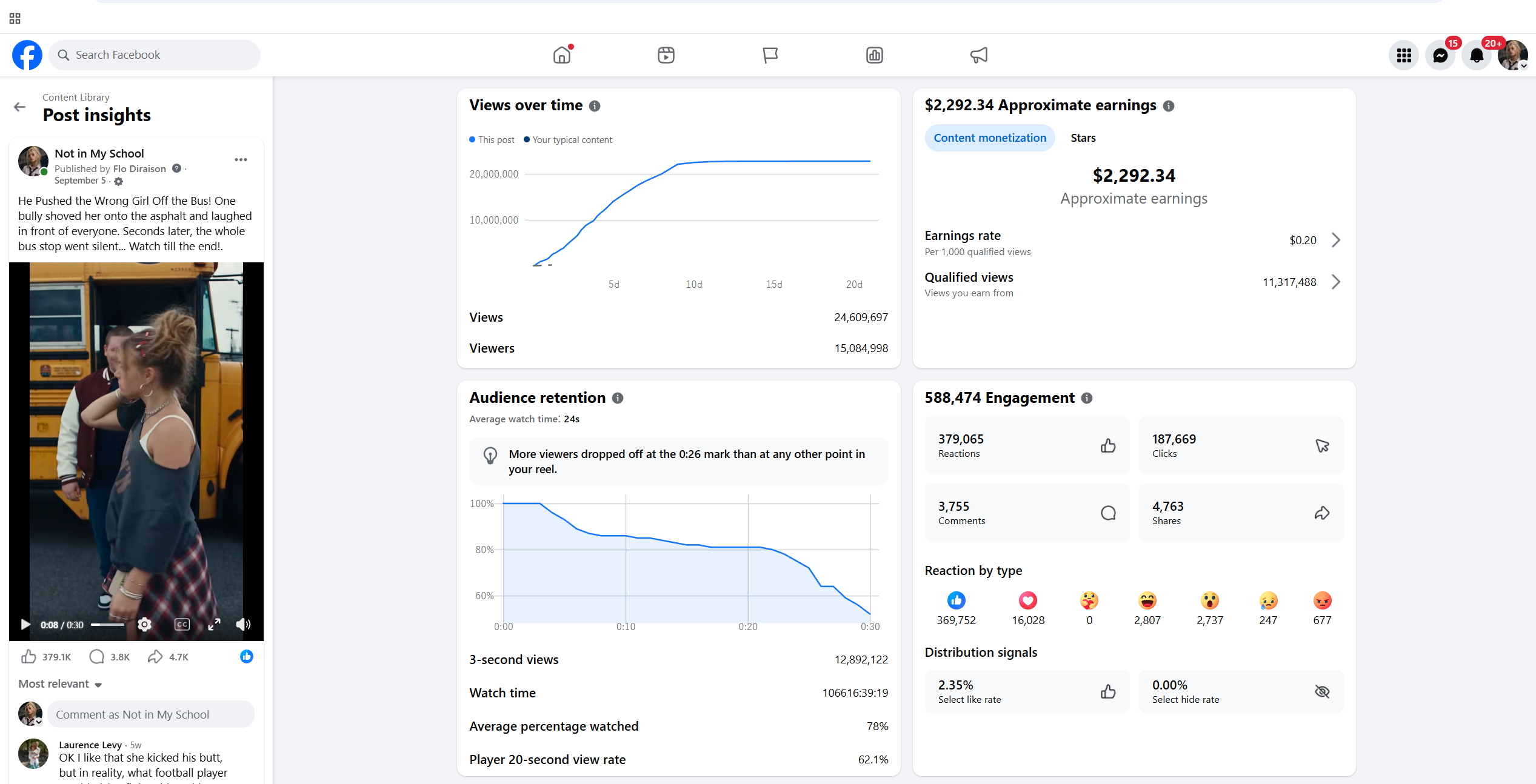Click the info icon beside Engagement

[1087, 398]
